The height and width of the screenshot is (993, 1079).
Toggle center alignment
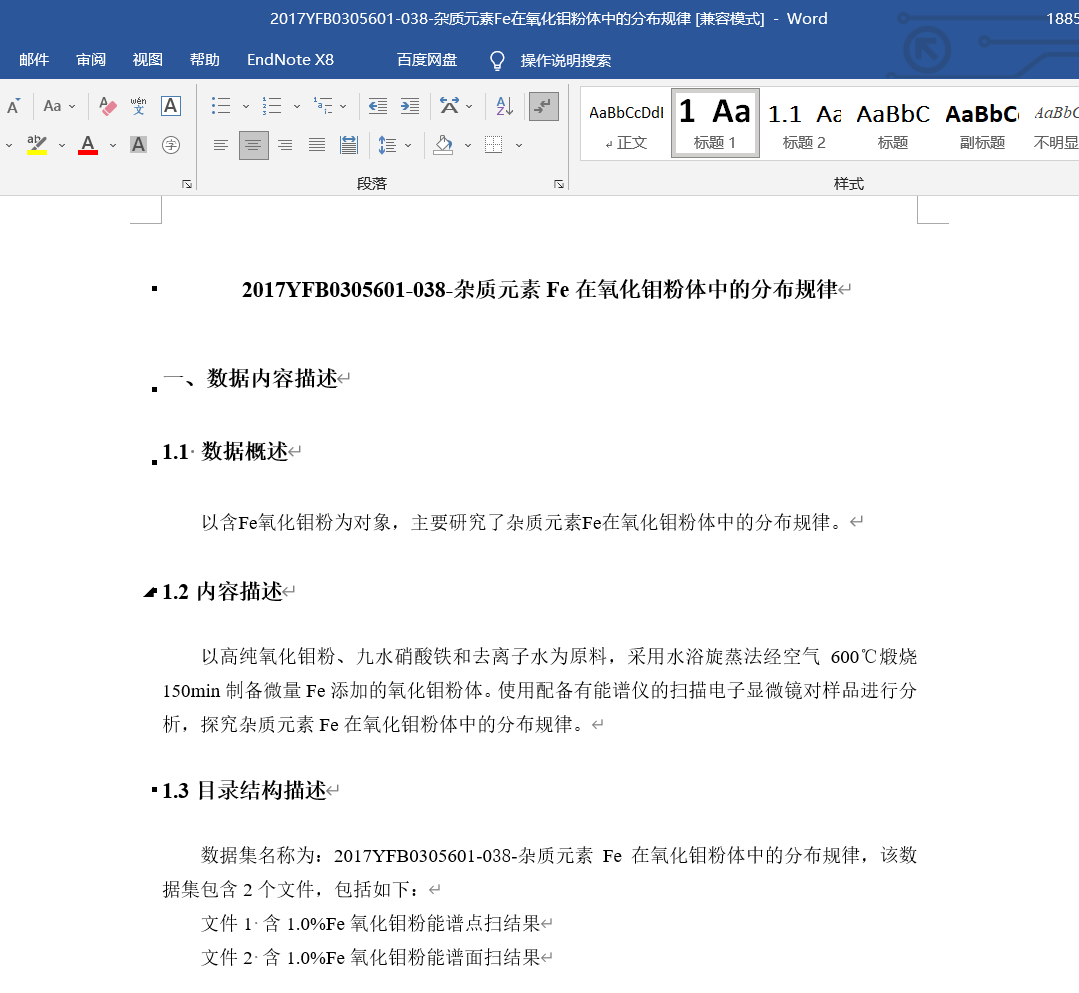tap(253, 145)
